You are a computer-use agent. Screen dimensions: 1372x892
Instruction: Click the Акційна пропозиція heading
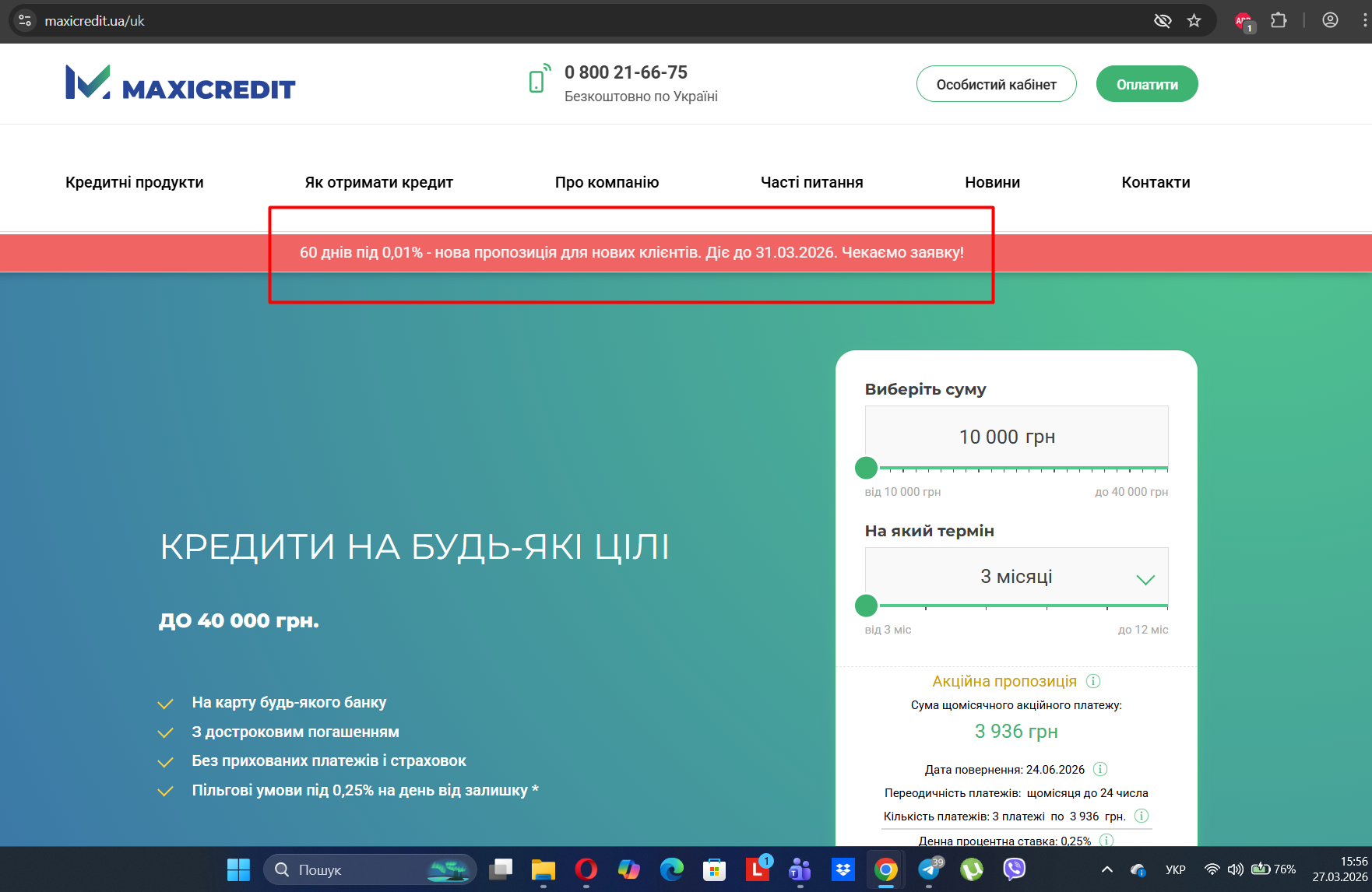click(x=1004, y=681)
